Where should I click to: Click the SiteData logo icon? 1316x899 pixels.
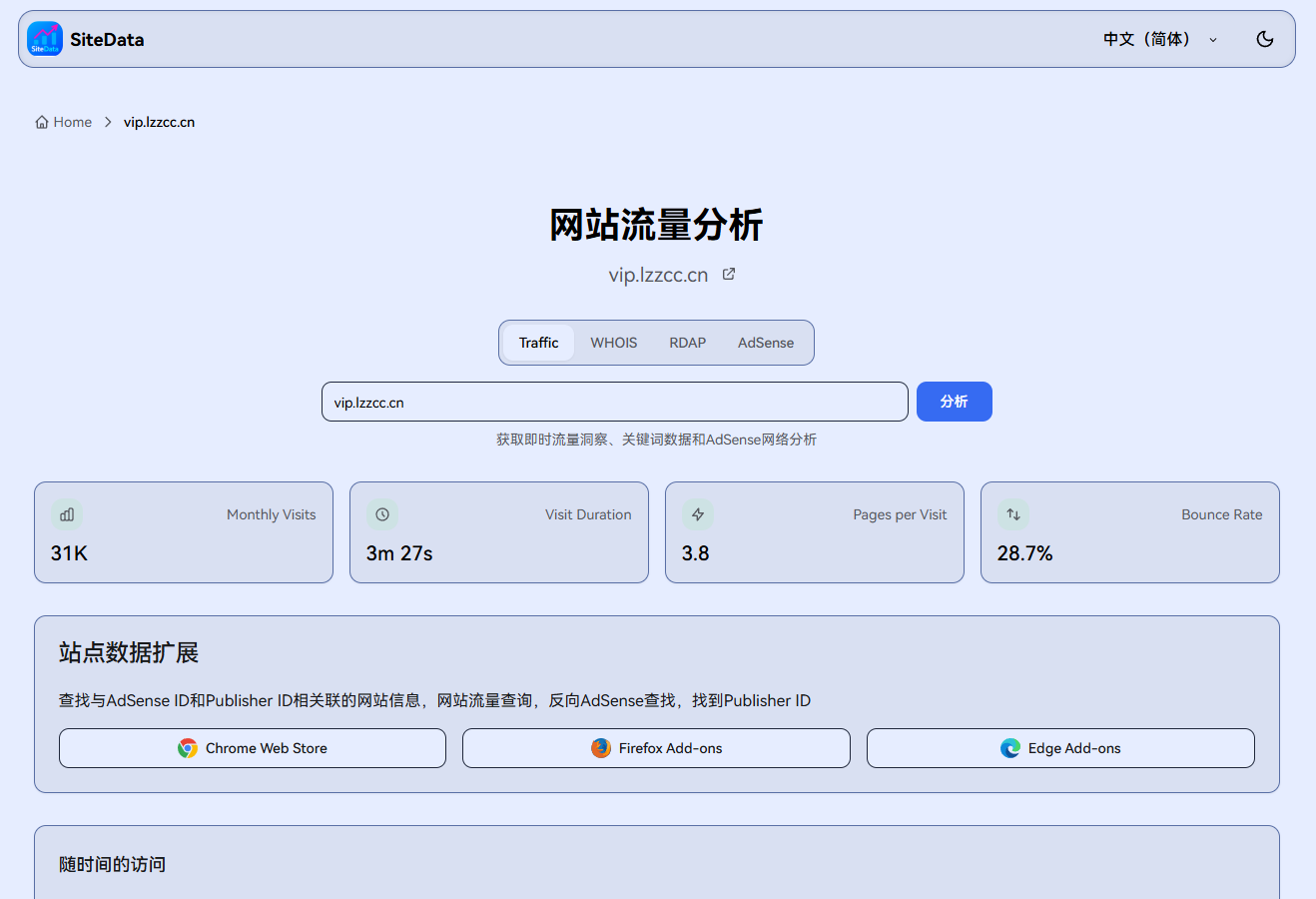(x=45, y=39)
